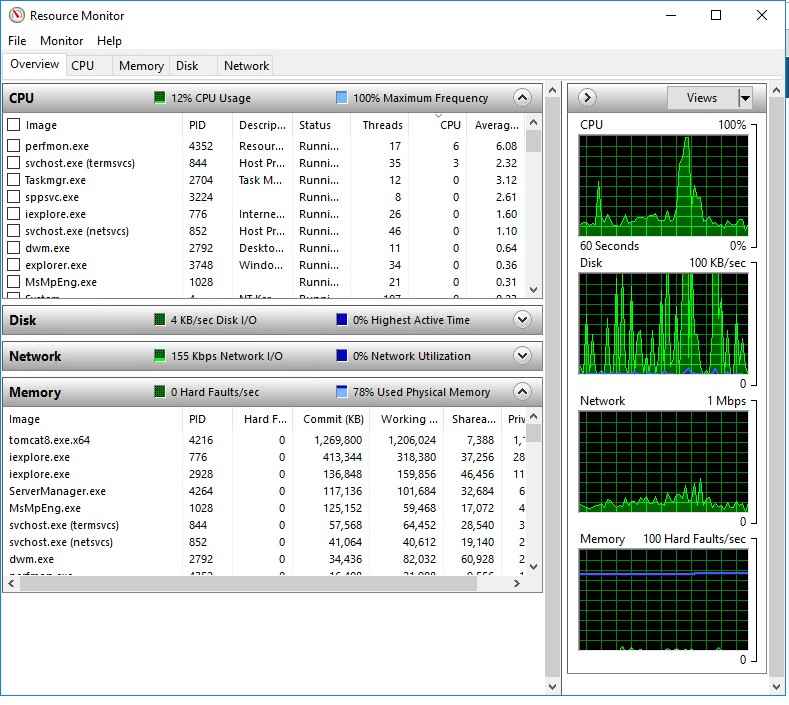This screenshot has width=789, height=705.
Task: Click Memory list horizontal scroll left arrow
Action: tap(11, 583)
